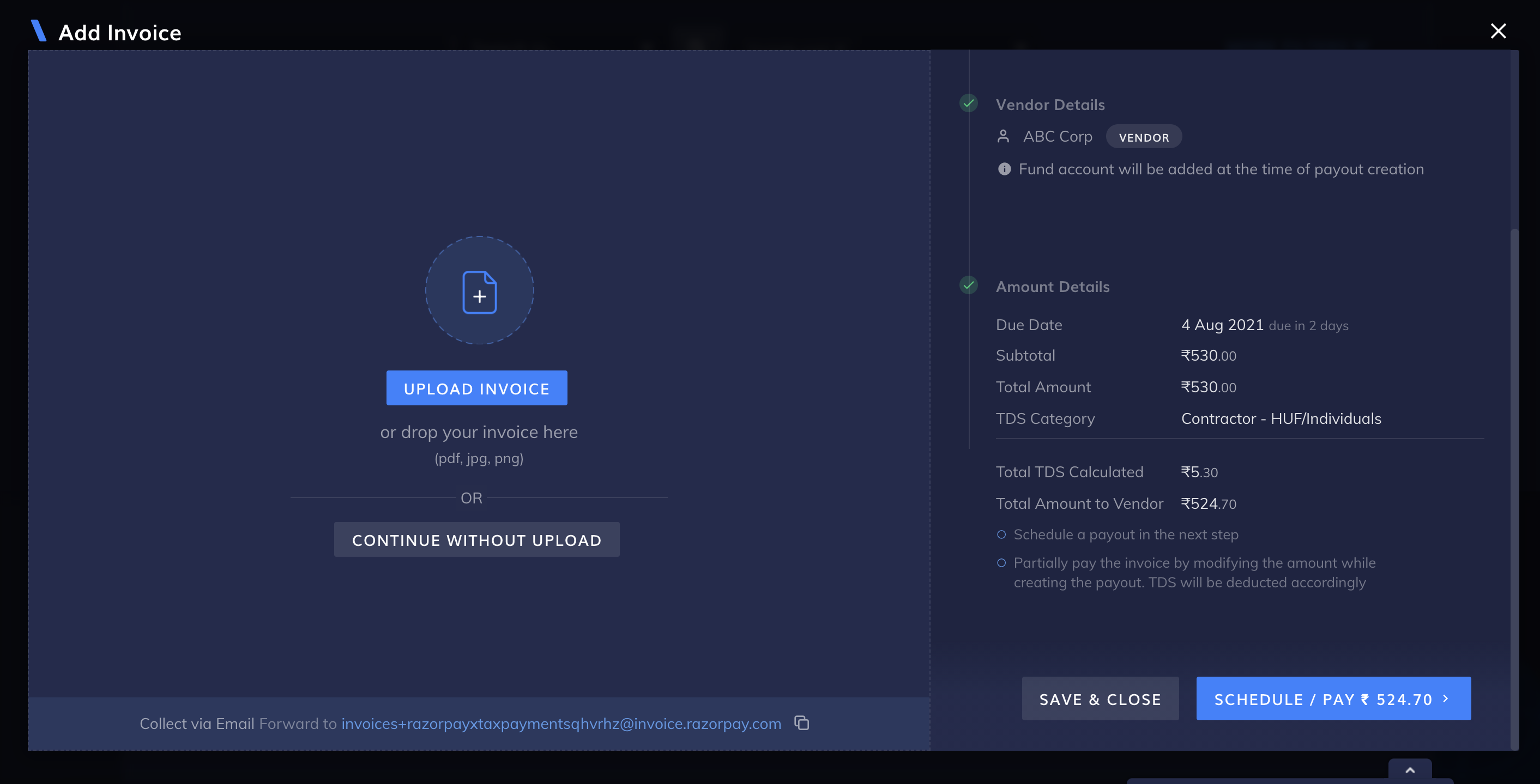Open the invoices forwarding email link
Image resolution: width=1540 pixels, height=784 pixels.
(561, 724)
